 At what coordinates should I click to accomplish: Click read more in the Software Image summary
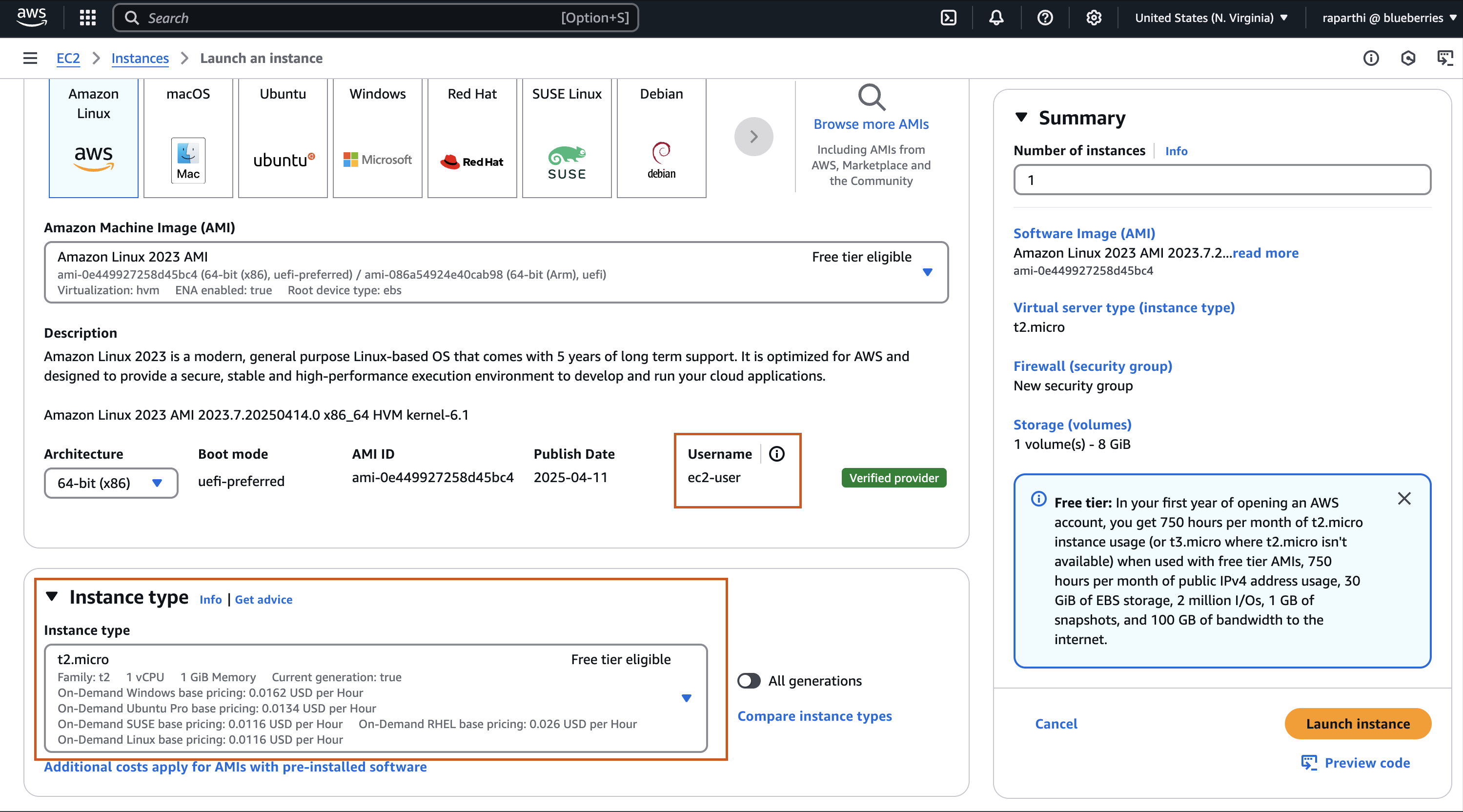(x=1265, y=253)
